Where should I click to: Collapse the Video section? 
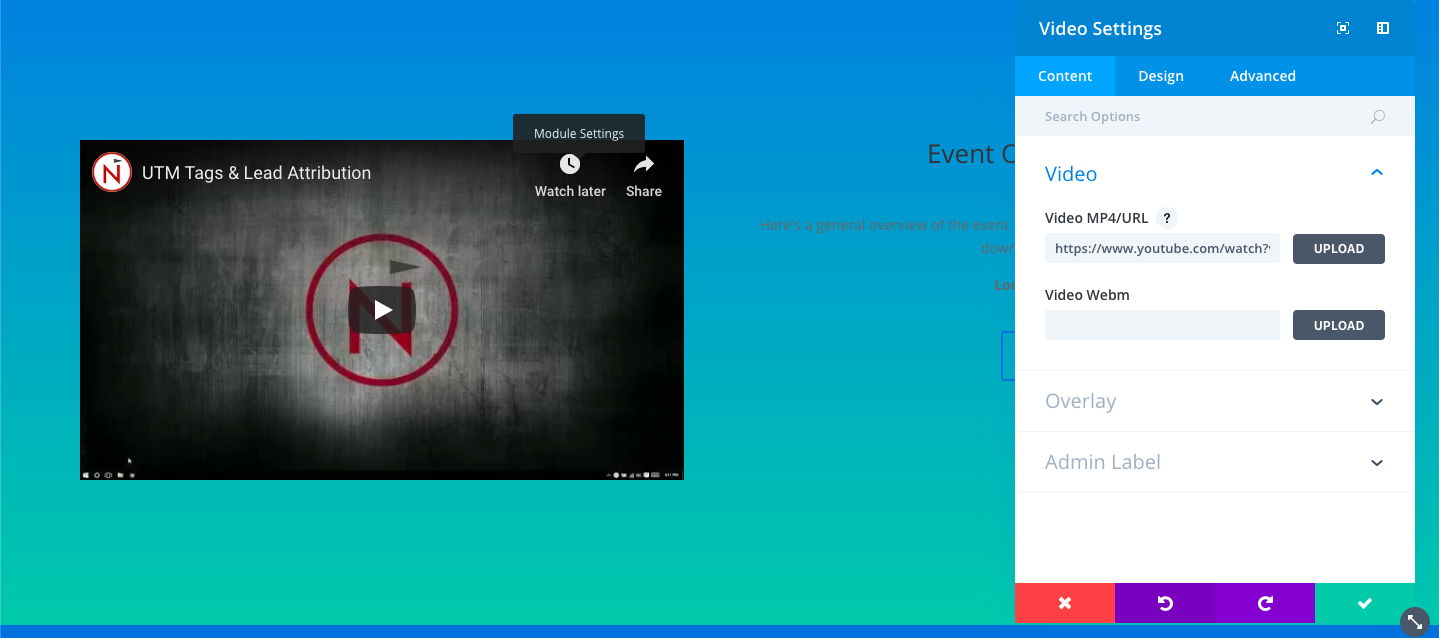[1377, 174]
